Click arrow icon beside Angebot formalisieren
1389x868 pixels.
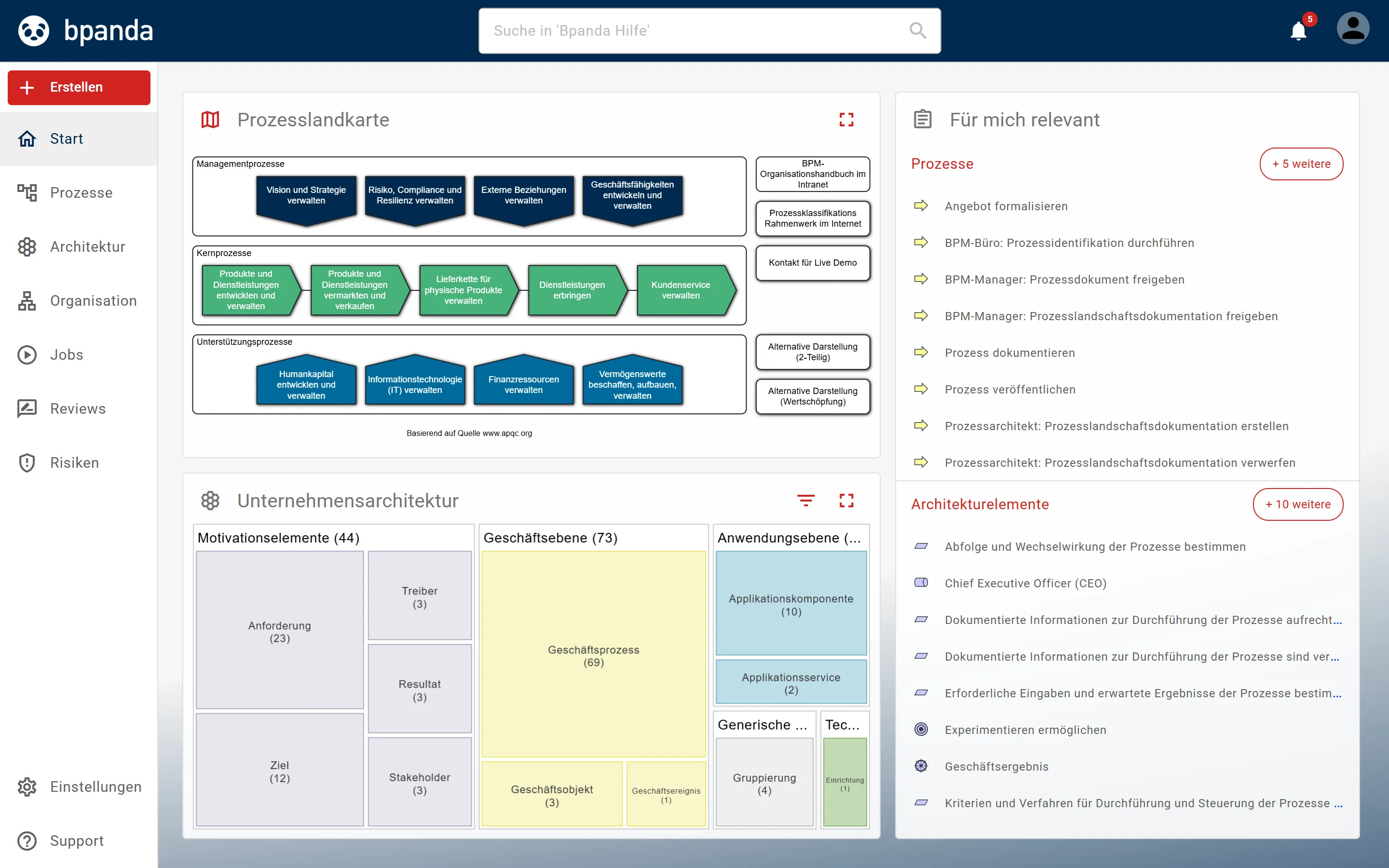921,205
